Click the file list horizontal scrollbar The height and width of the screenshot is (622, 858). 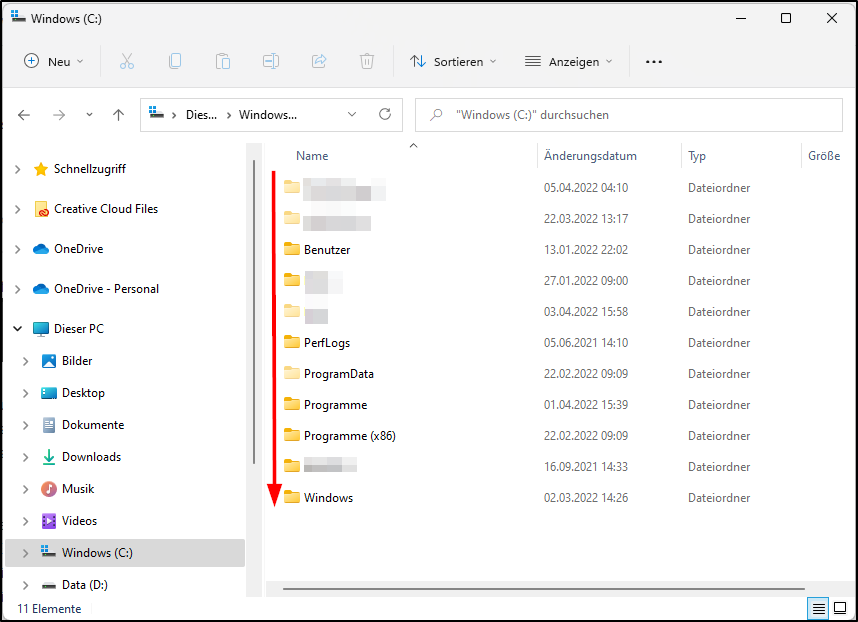coord(543,589)
